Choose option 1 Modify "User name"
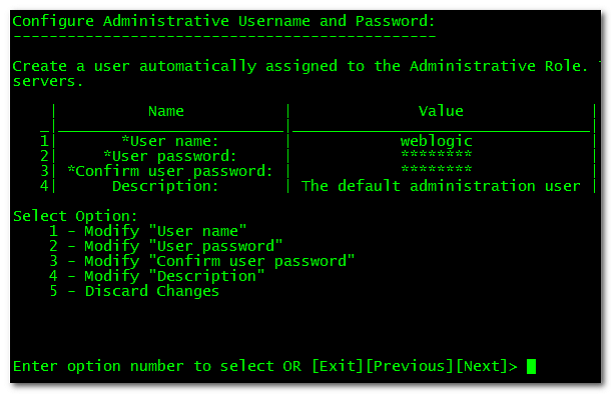 (x=148, y=231)
